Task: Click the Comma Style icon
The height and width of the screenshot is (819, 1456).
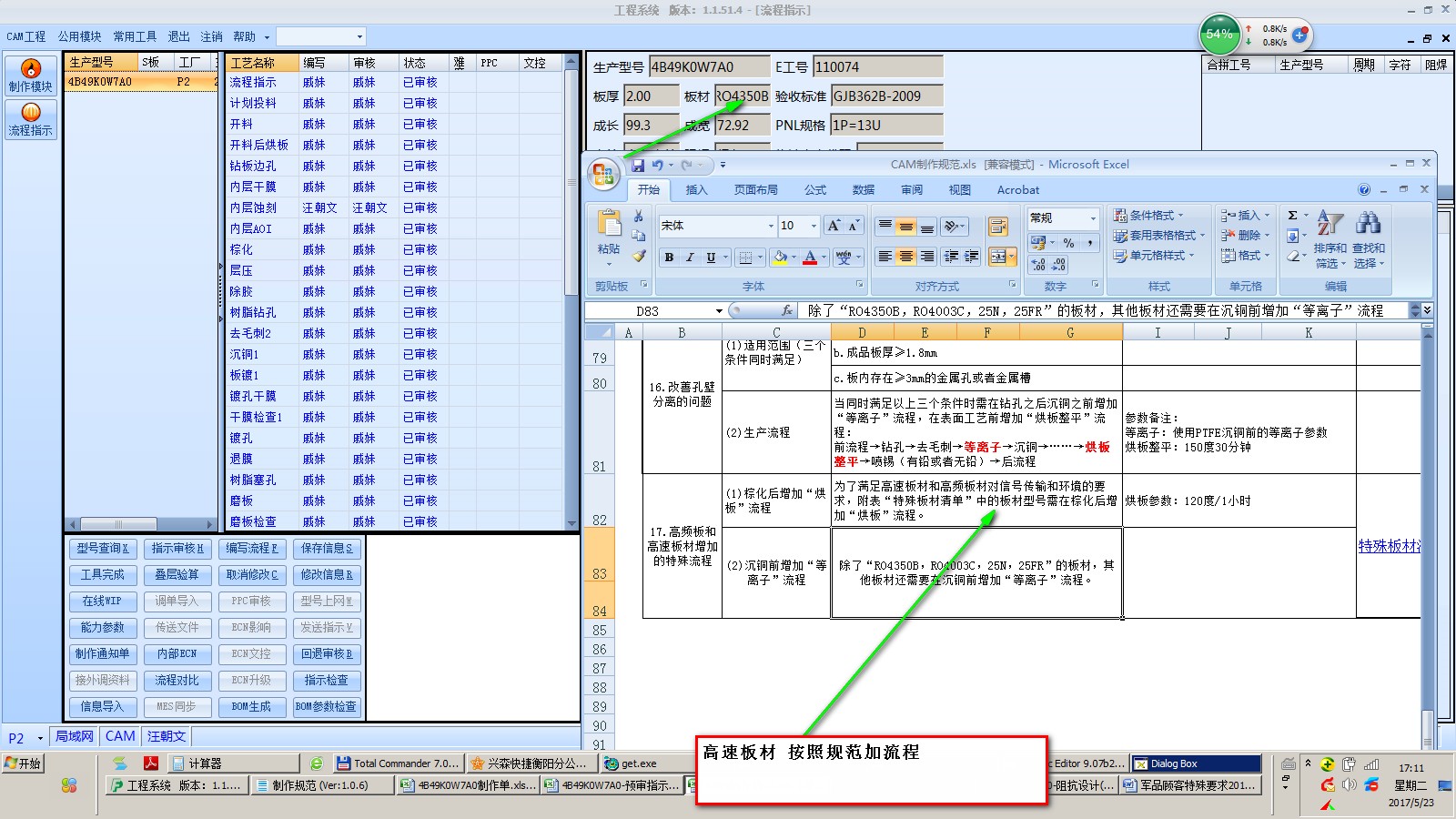Action: click(x=1089, y=242)
